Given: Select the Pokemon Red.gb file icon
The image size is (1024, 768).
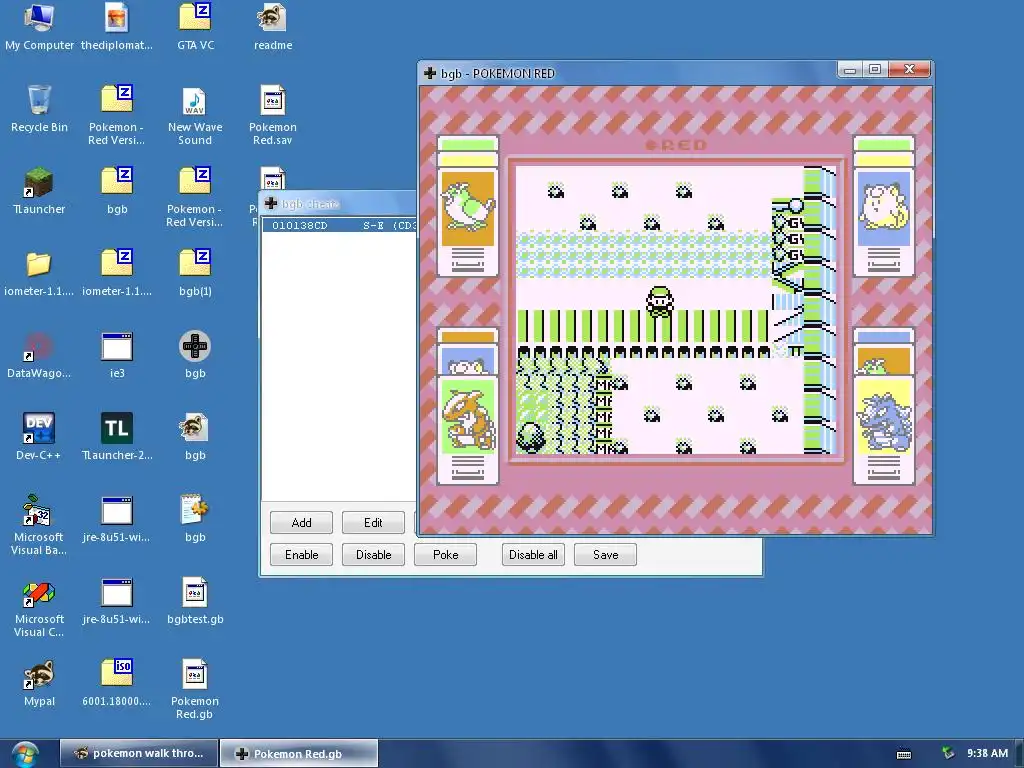Looking at the screenshot, I should [x=195, y=690].
